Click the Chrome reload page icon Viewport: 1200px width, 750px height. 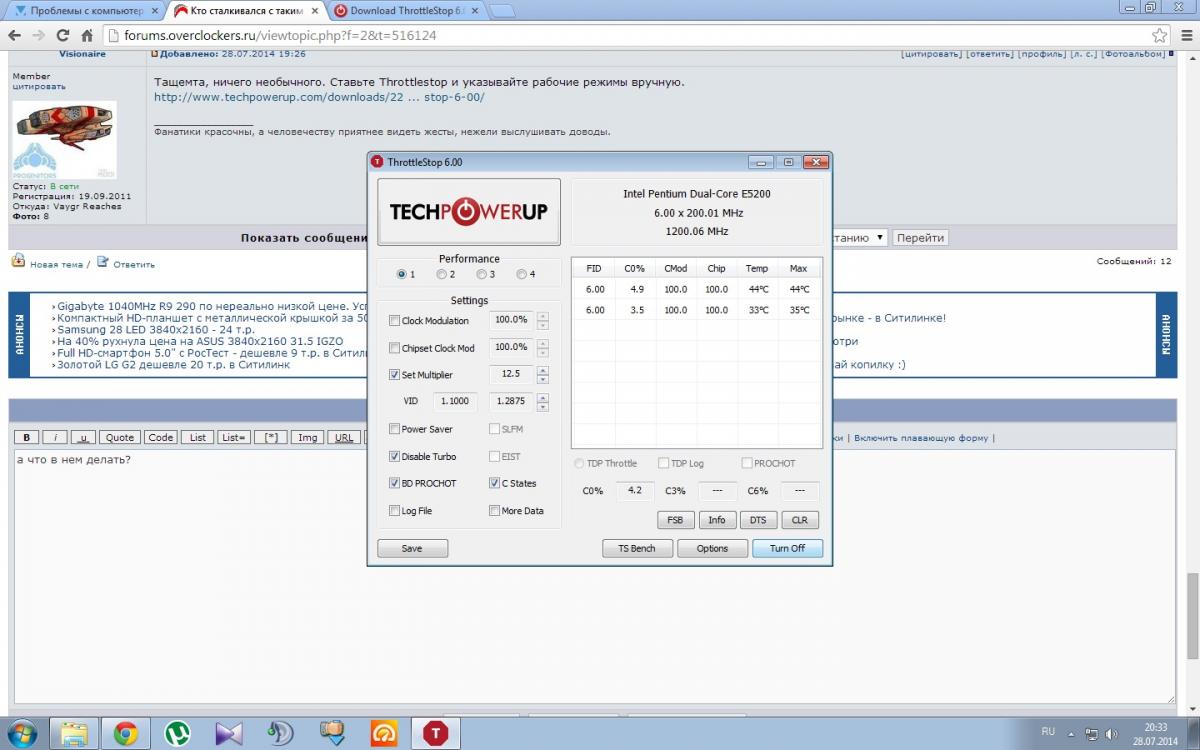[x=63, y=35]
